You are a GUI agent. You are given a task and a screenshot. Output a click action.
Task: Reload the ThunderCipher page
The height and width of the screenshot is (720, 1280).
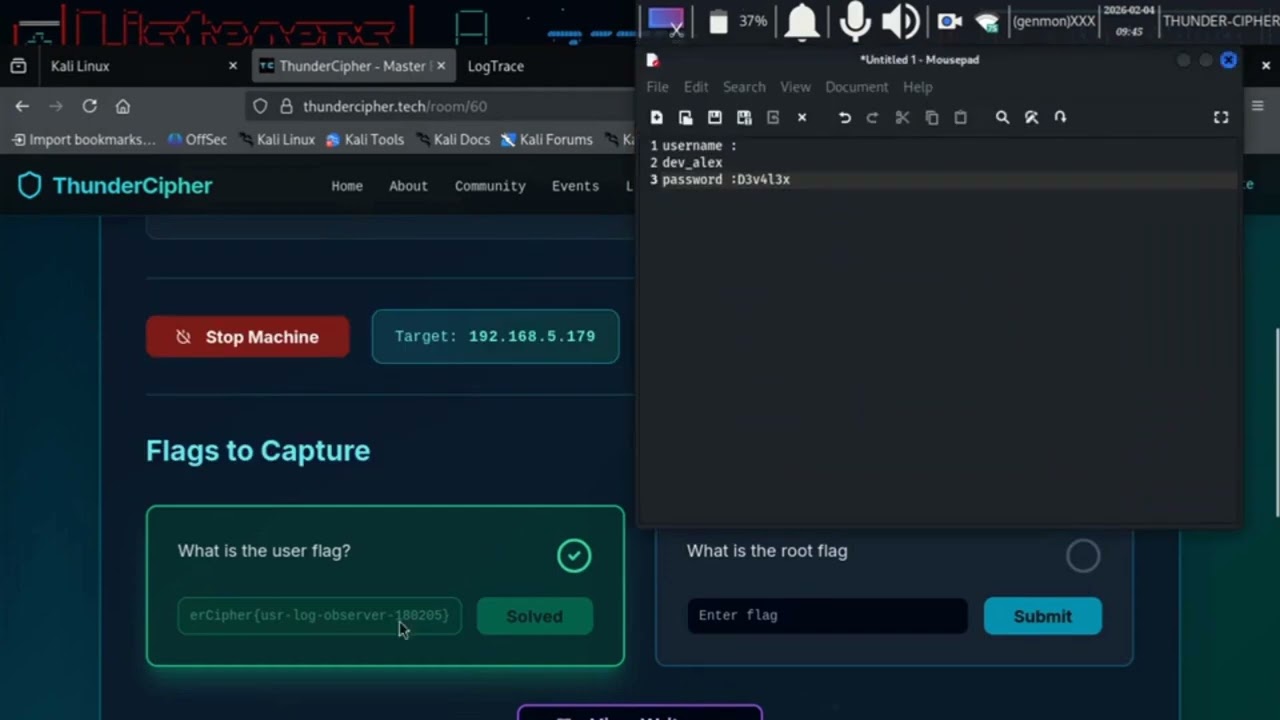[89, 106]
